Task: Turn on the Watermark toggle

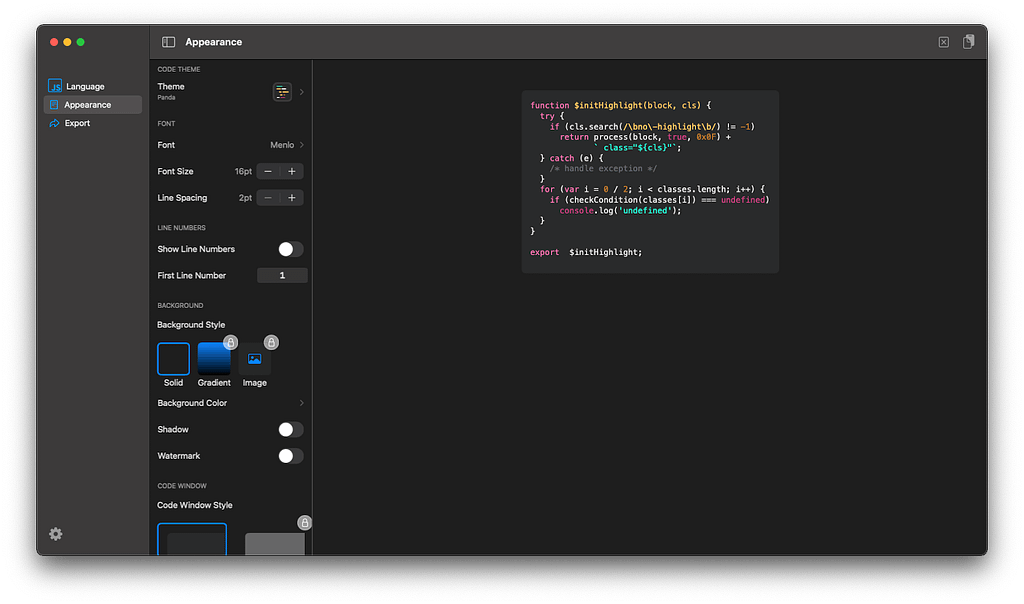Action: coord(291,456)
